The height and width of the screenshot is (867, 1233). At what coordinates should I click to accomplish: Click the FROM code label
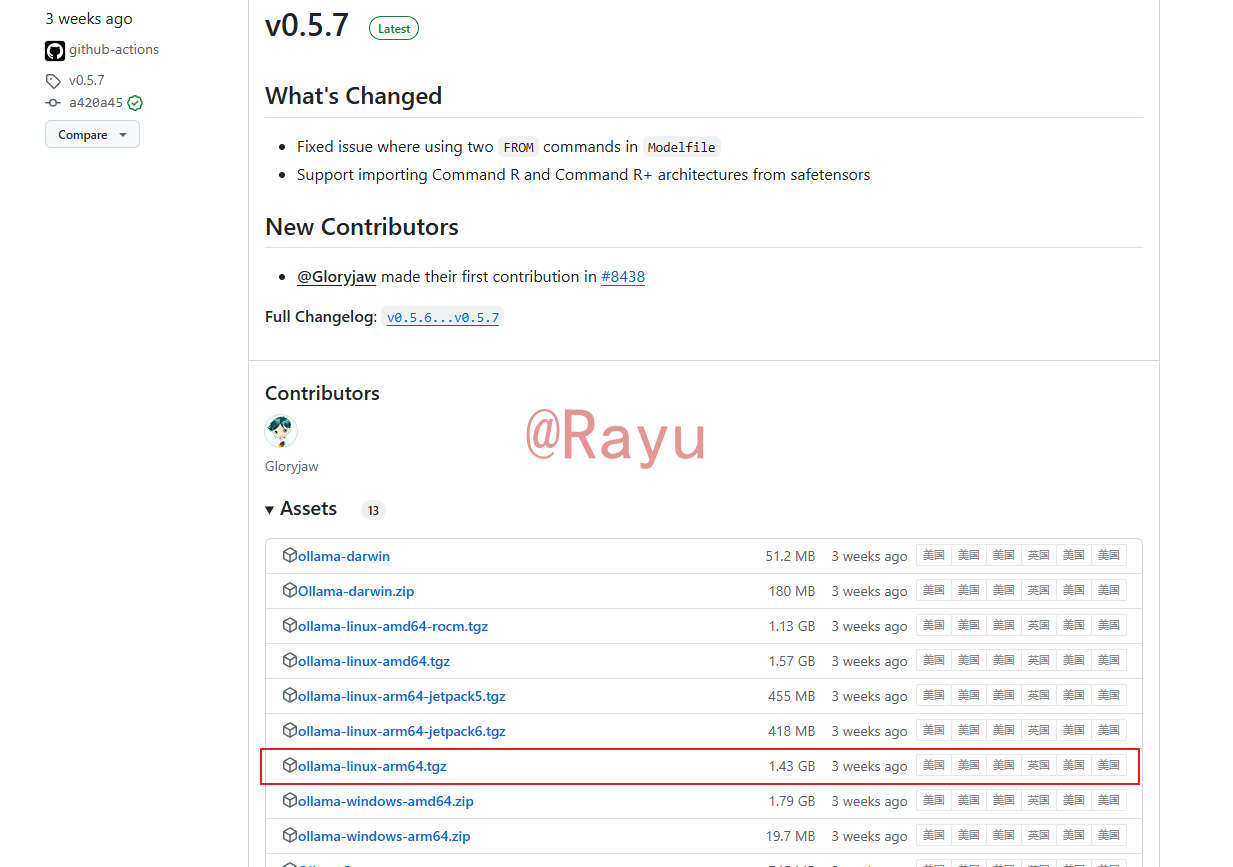518,147
